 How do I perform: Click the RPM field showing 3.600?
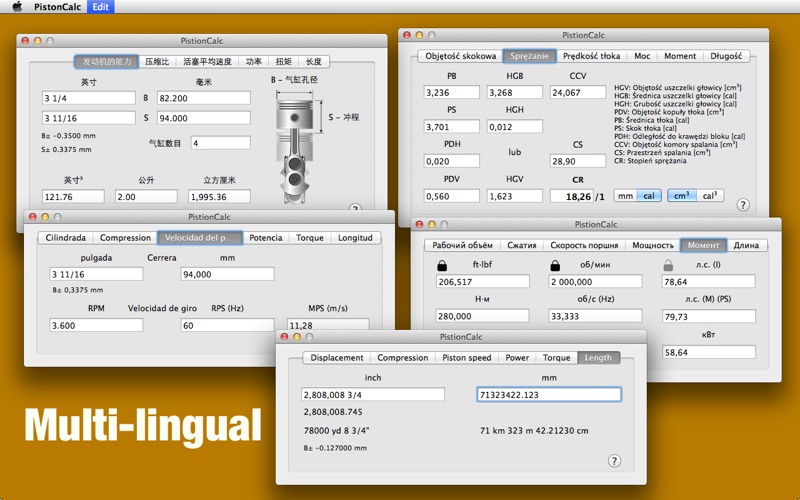tap(96, 326)
